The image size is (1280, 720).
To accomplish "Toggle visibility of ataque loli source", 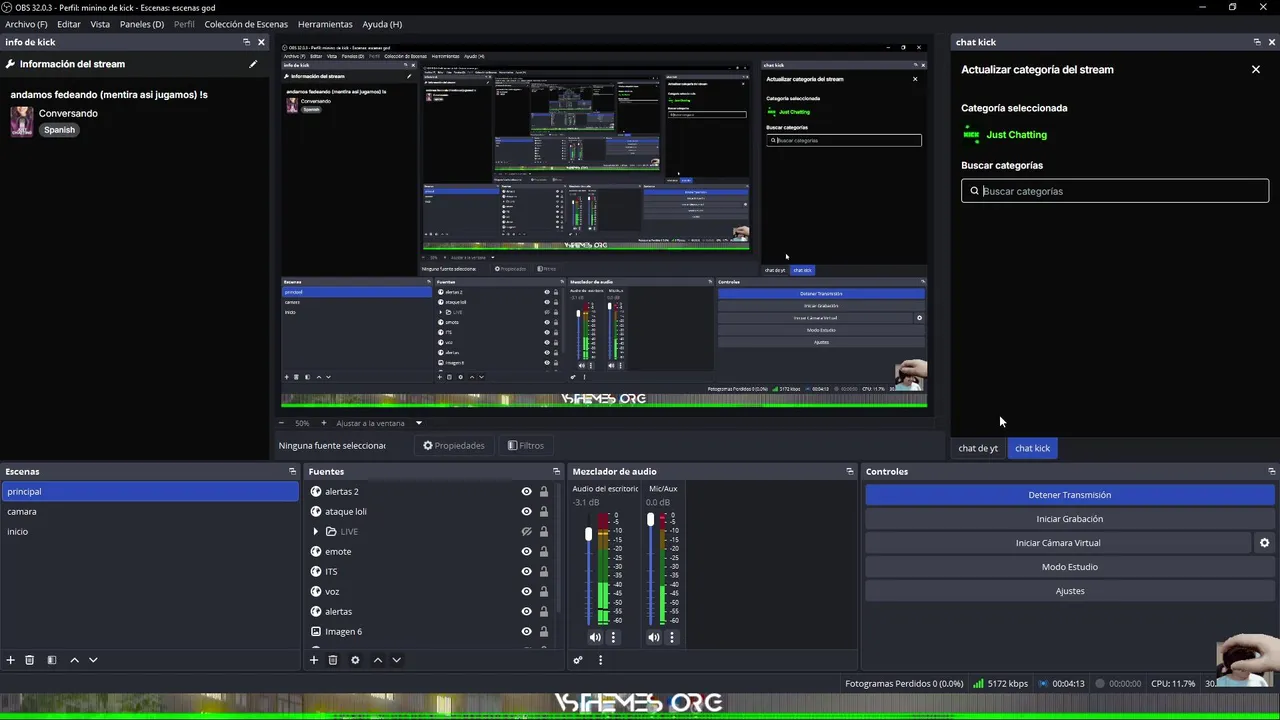I will (x=526, y=511).
